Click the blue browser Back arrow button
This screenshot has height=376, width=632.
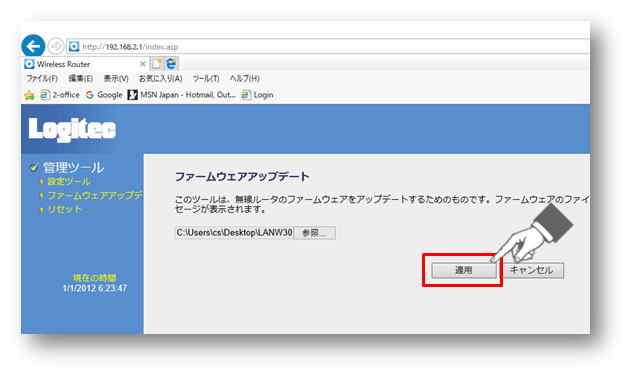pyautogui.click(x=33, y=46)
